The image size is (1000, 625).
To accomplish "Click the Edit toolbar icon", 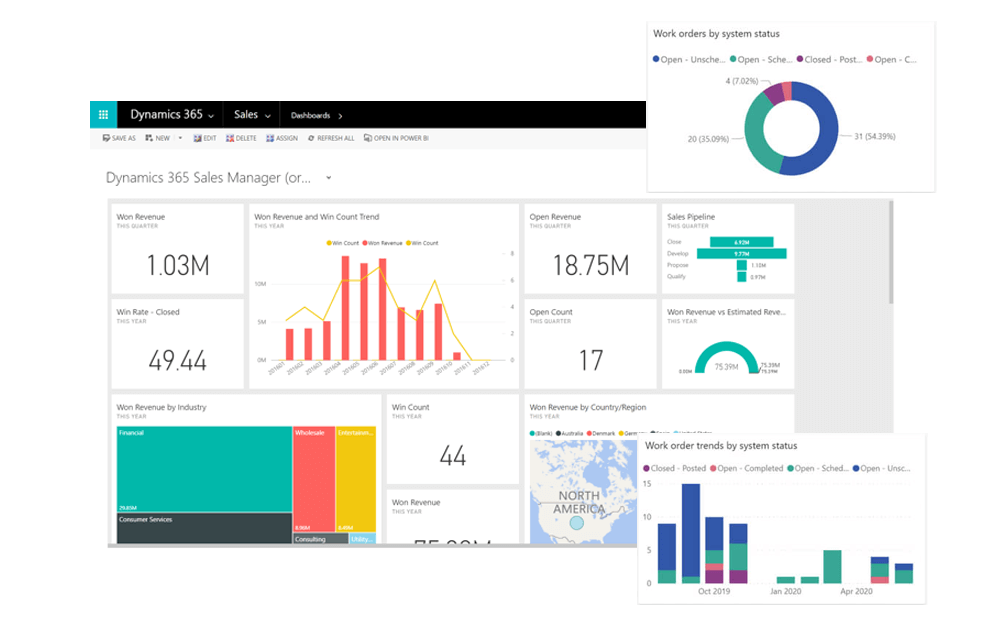I will coord(198,138).
